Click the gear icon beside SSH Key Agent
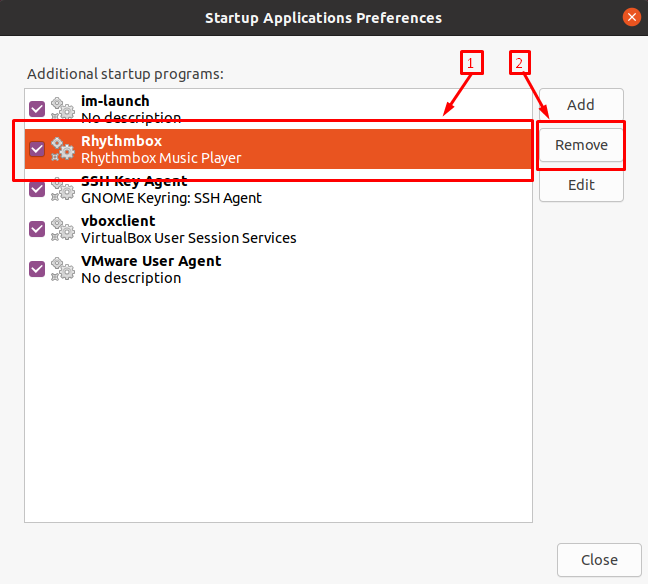Image resolution: width=648 pixels, height=584 pixels. pyautogui.click(x=63, y=189)
